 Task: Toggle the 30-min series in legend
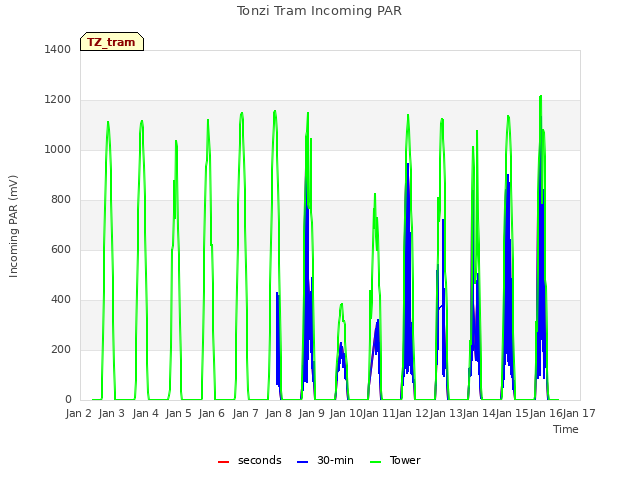tap(325, 460)
